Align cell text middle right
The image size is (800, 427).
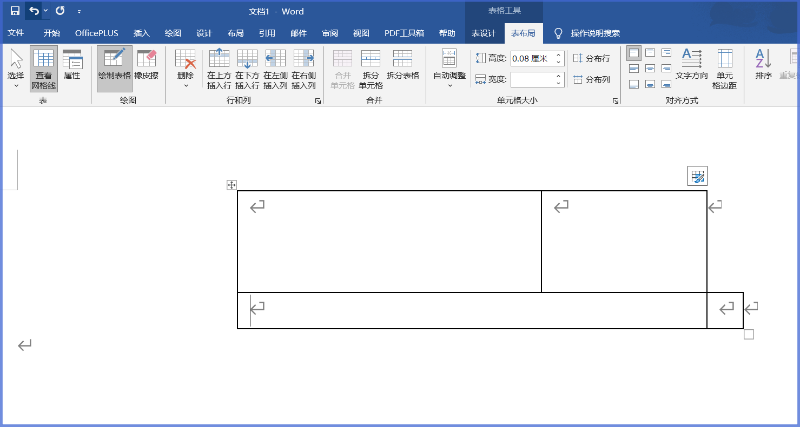pyautogui.click(x=666, y=68)
